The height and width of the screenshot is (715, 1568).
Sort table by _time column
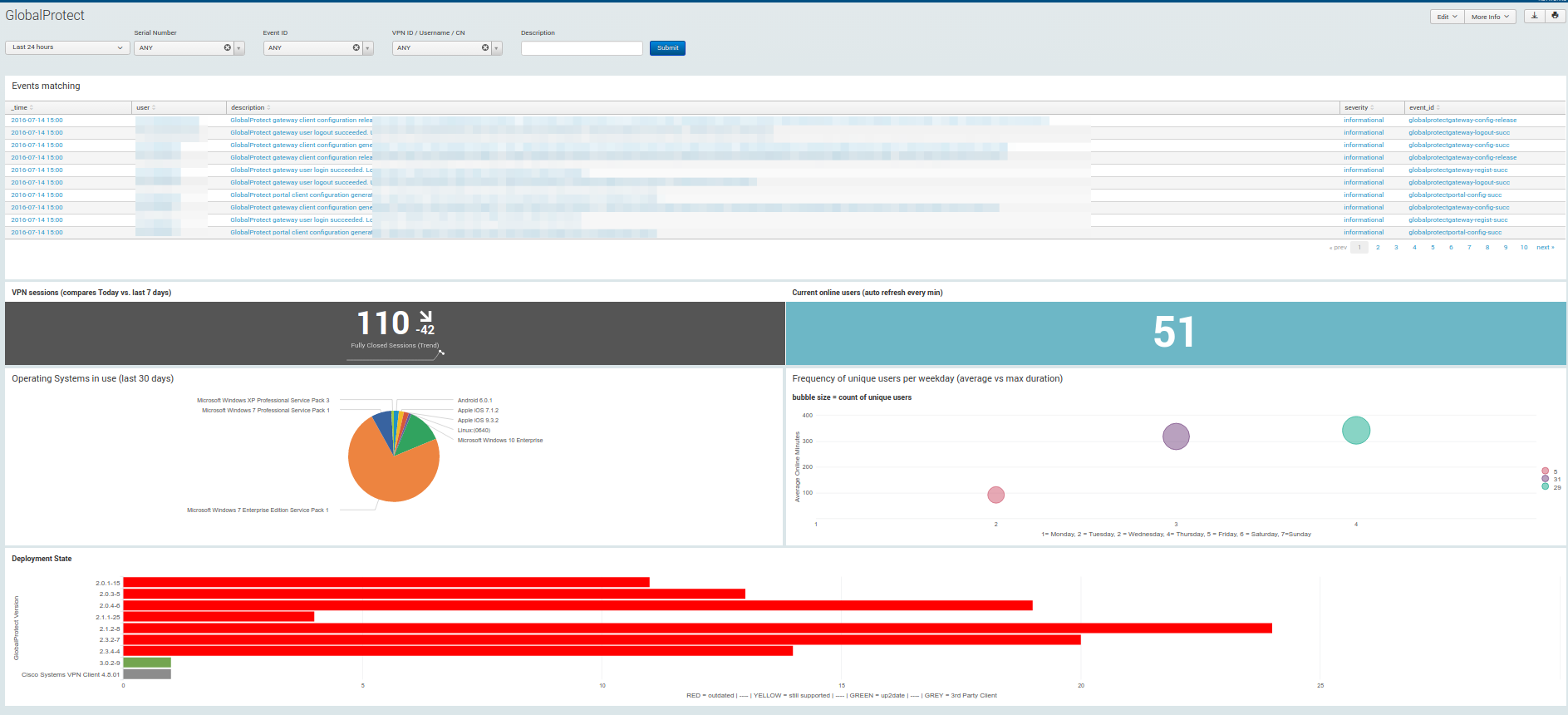click(x=22, y=108)
